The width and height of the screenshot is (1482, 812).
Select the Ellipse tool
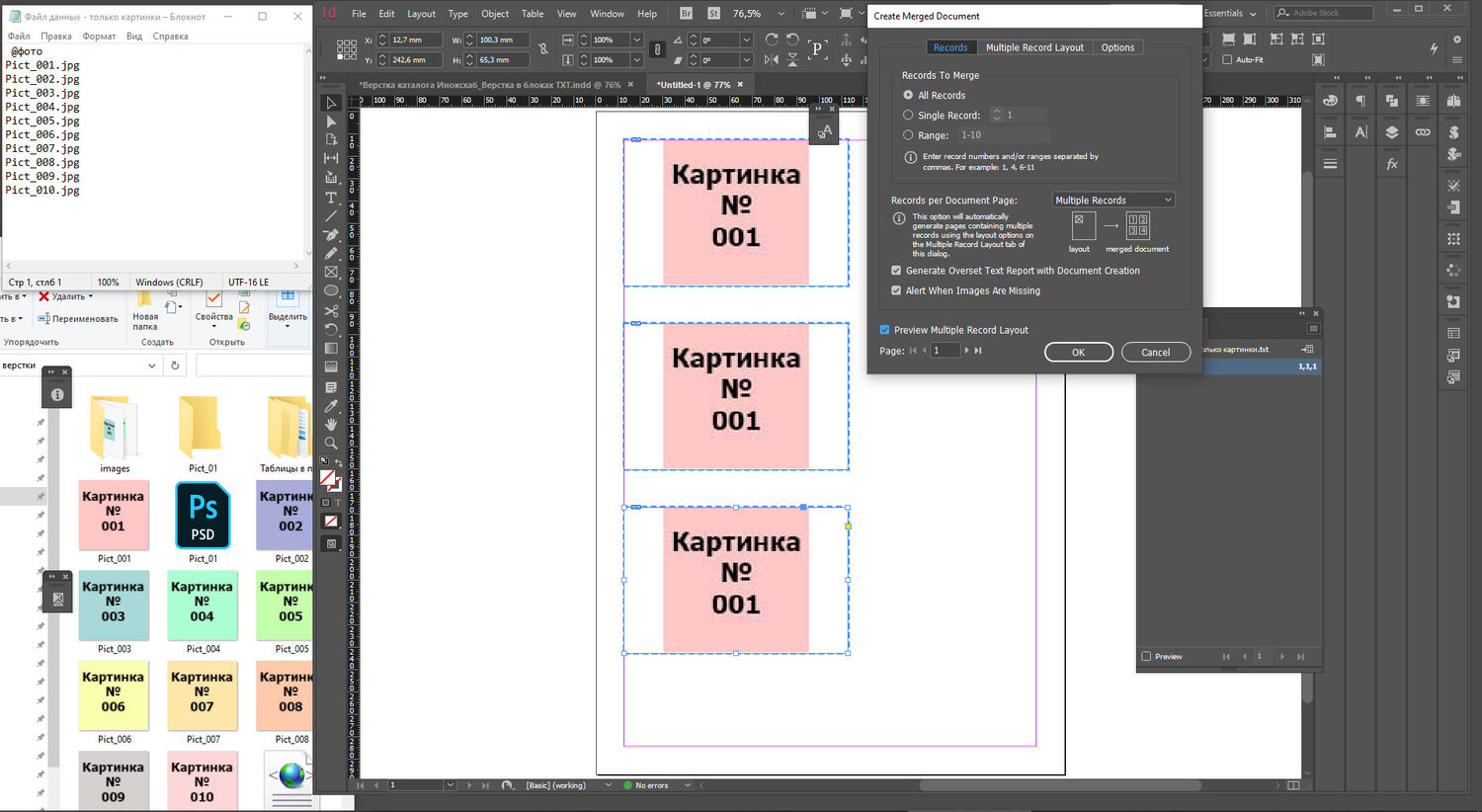331,291
